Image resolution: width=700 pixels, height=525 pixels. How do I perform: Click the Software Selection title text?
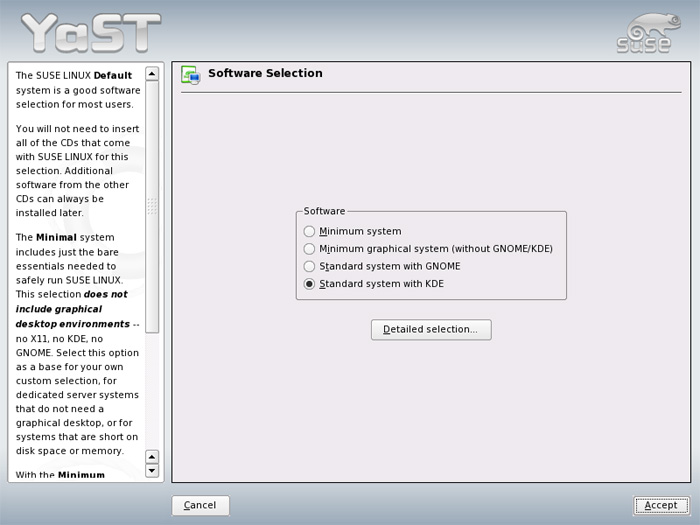coord(265,73)
